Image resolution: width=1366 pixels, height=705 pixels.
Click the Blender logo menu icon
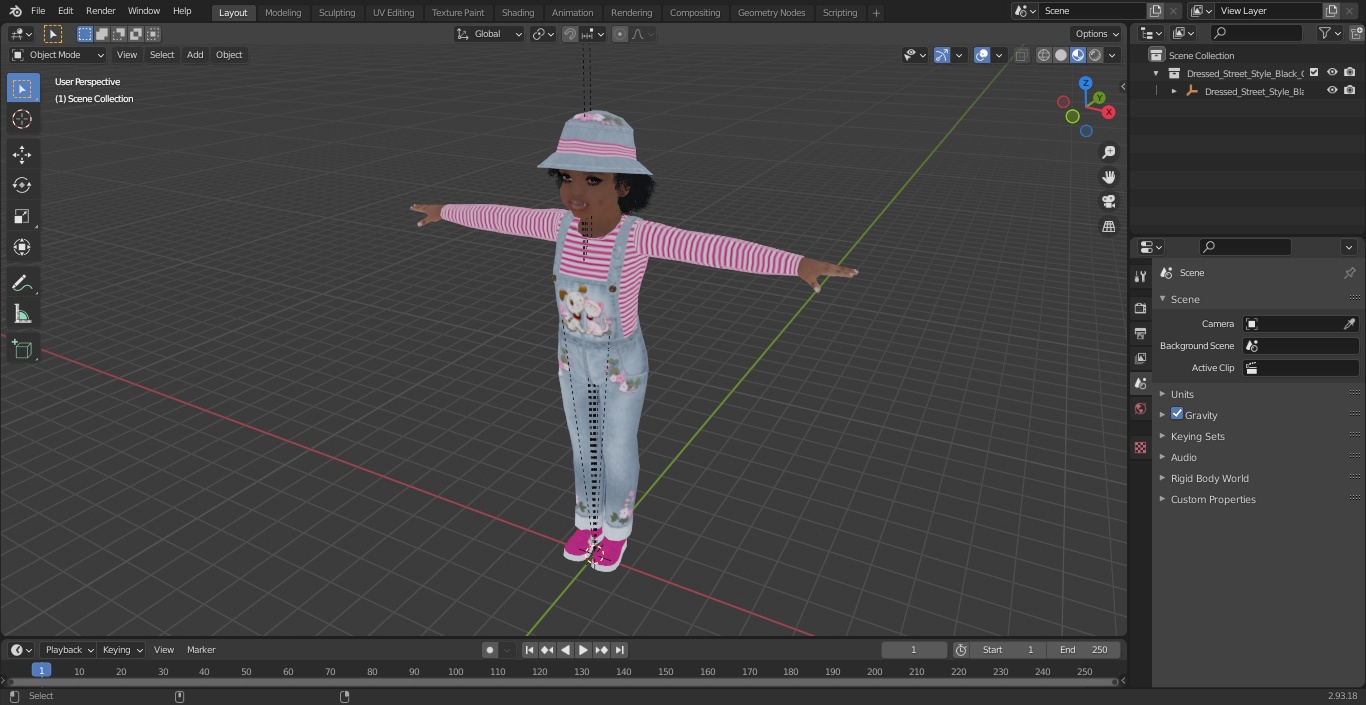[15, 11]
